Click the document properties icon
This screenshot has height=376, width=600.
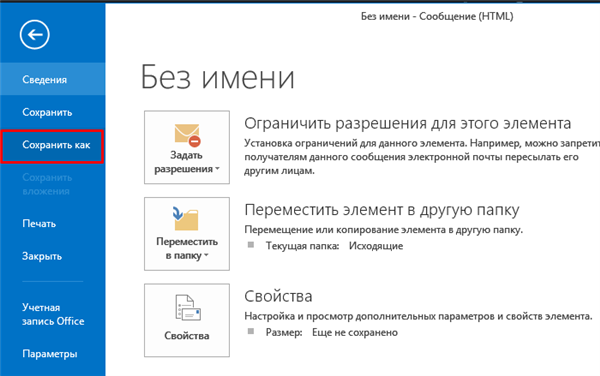click(x=188, y=307)
